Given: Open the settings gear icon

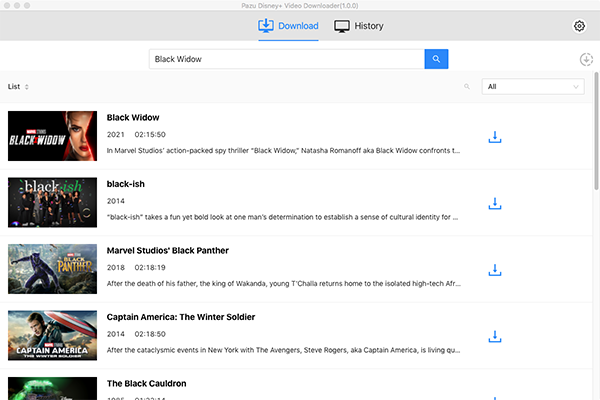Looking at the screenshot, I should click(579, 26).
